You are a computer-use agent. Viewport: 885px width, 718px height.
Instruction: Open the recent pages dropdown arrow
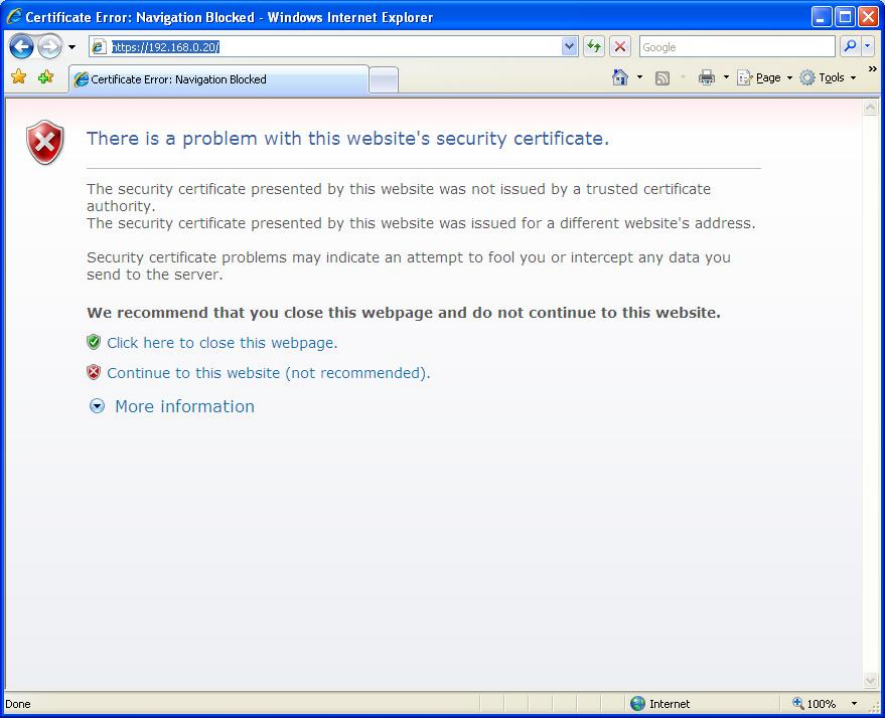click(x=72, y=47)
